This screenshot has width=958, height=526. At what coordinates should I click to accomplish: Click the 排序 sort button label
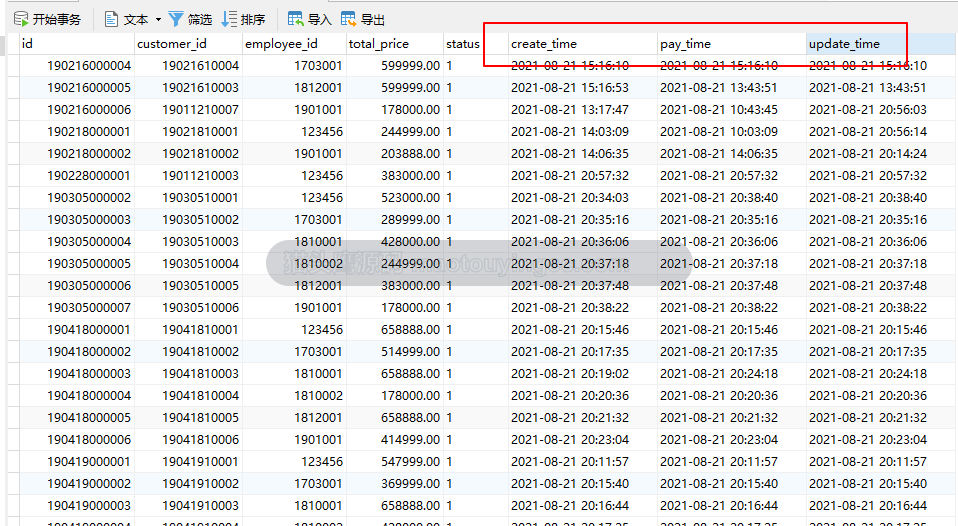(253, 20)
